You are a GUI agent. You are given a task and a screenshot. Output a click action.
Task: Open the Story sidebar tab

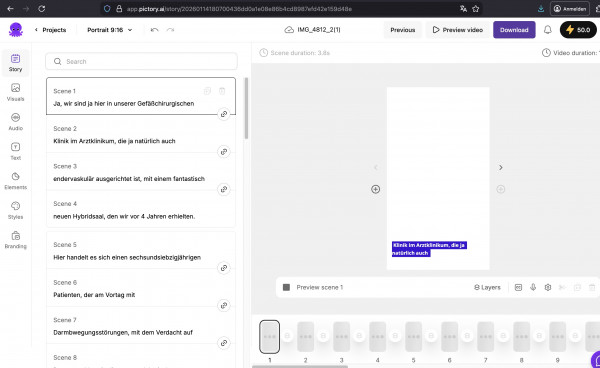point(15,63)
